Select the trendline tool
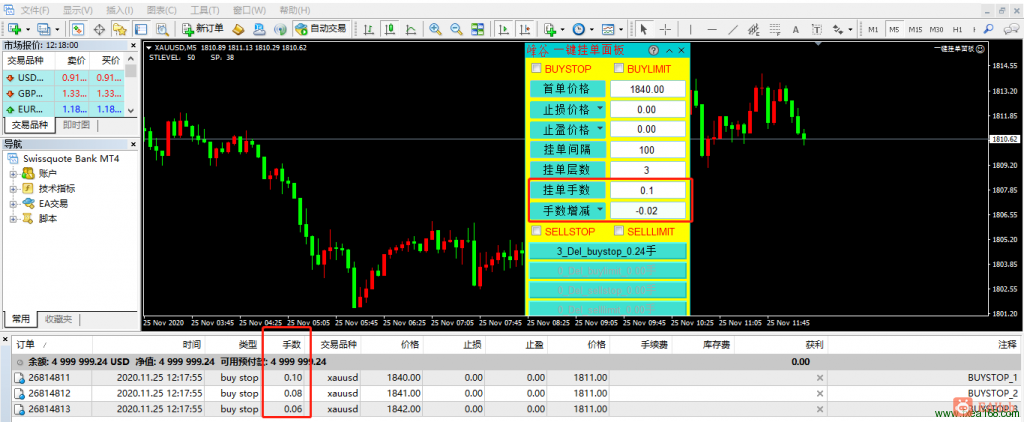 click(x=733, y=29)
